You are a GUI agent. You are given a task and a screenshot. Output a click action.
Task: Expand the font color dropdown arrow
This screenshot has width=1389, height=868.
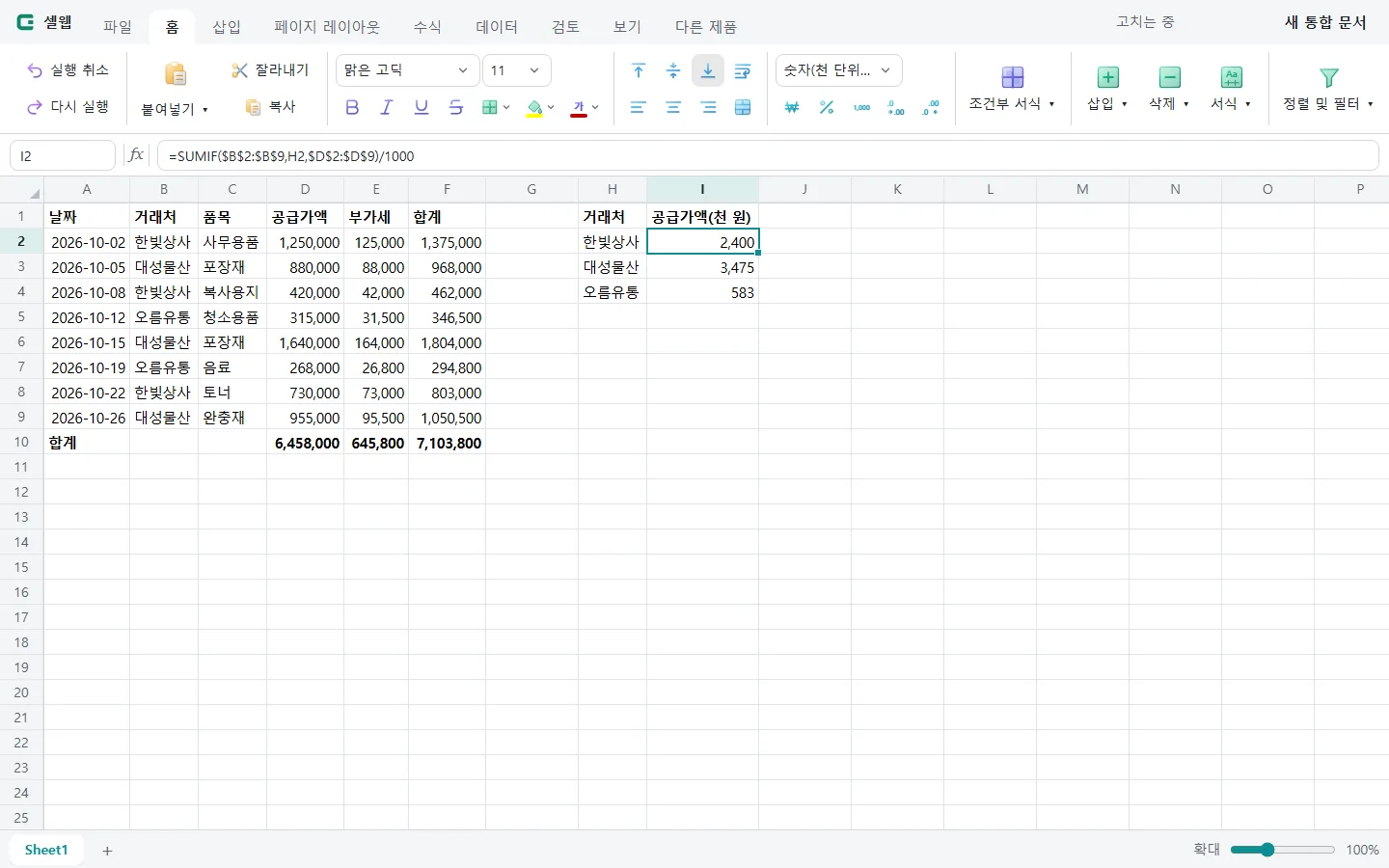595,108
